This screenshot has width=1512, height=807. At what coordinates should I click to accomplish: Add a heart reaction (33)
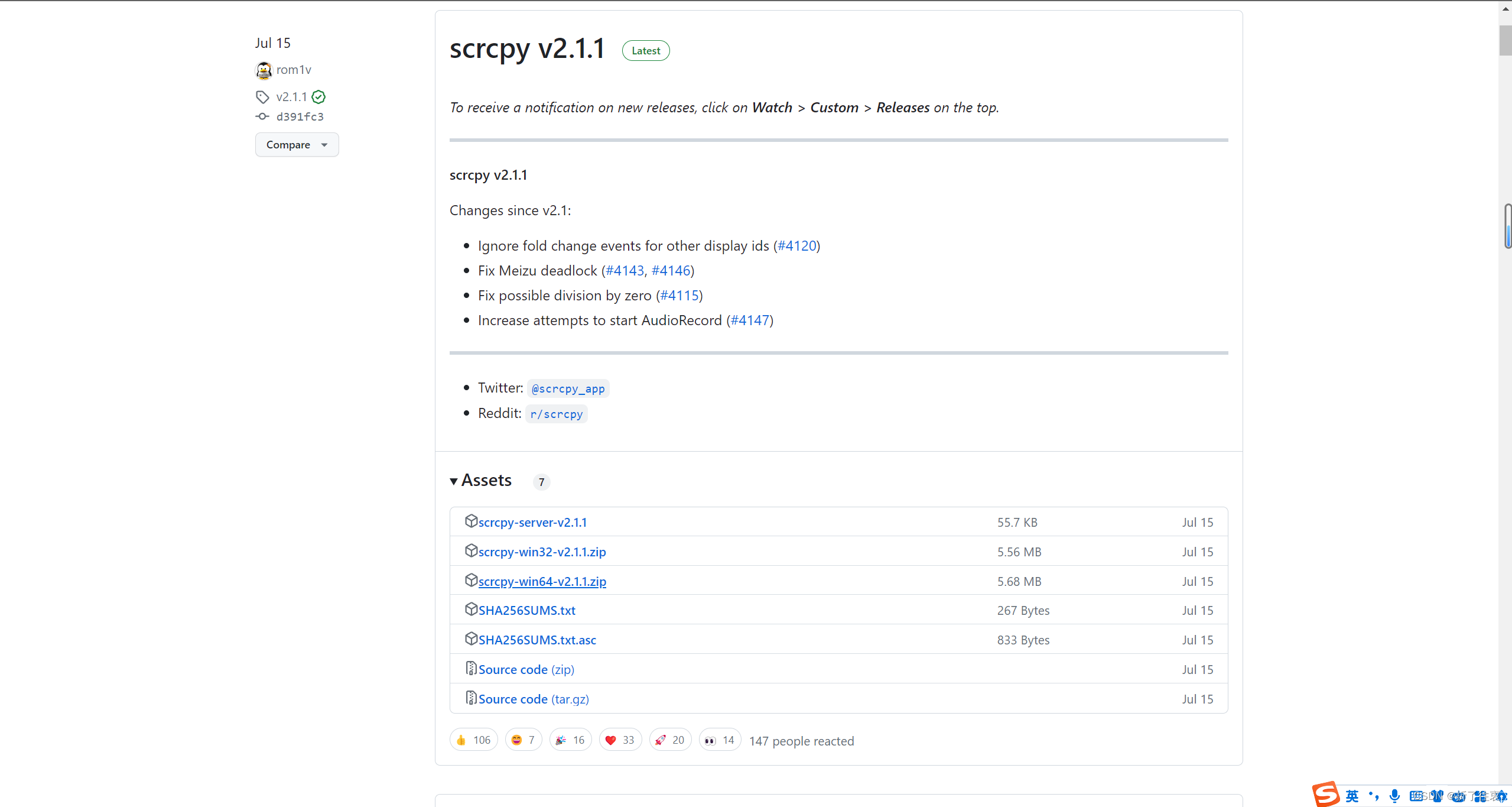click(620, 740)
